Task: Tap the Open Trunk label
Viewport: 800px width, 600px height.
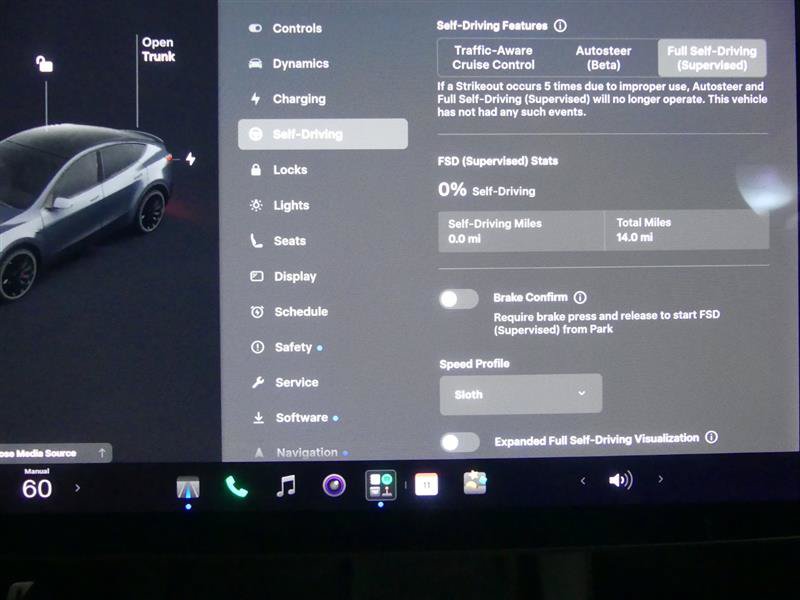Action: 158,49
